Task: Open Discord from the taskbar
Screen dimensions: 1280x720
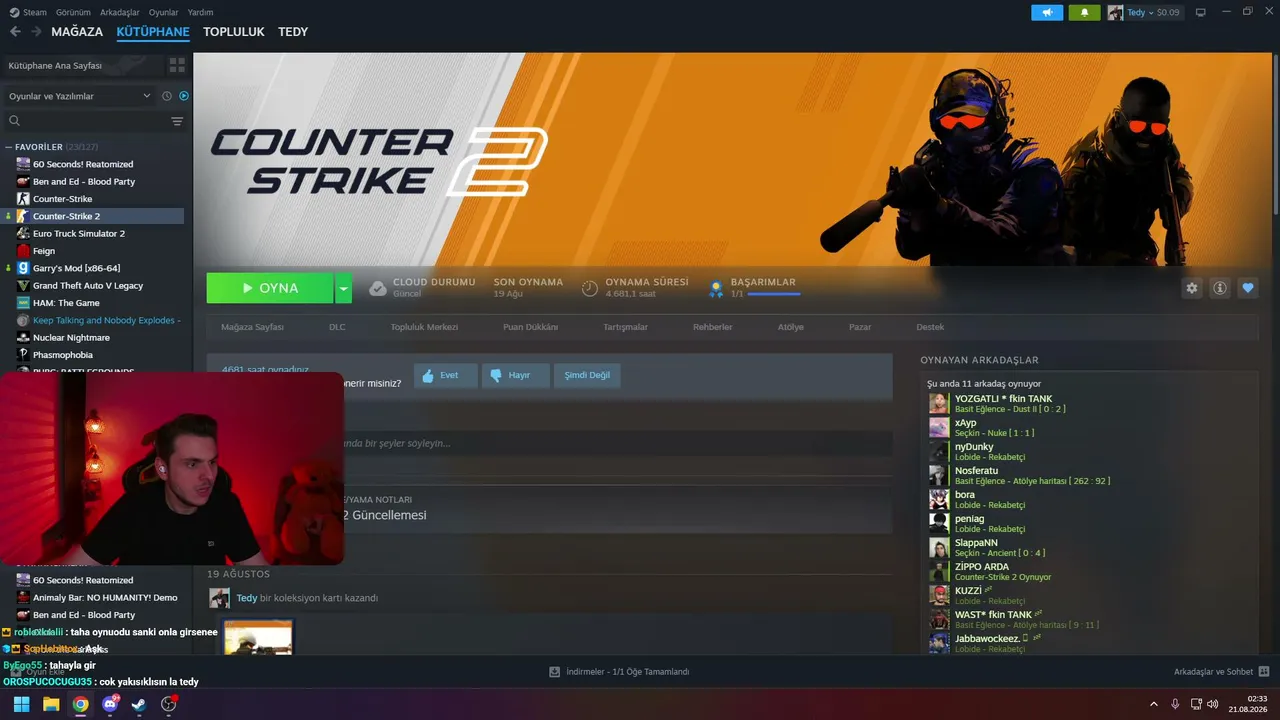Action: coord(110,704)
